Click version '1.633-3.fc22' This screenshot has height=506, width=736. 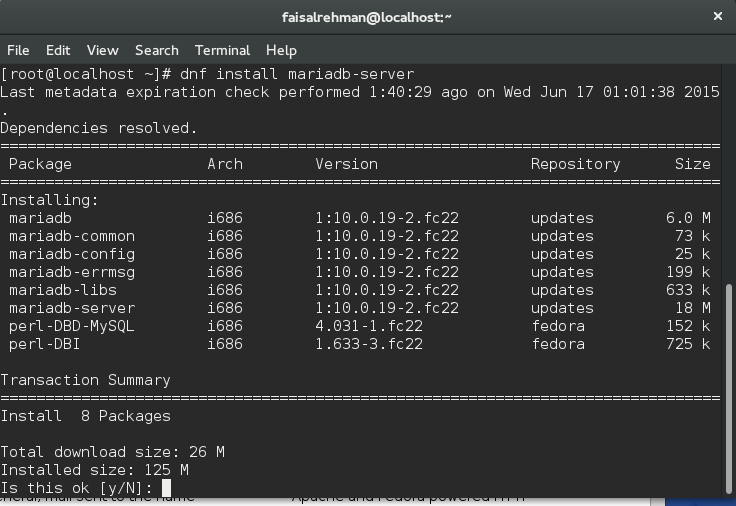tap(369, 344)
